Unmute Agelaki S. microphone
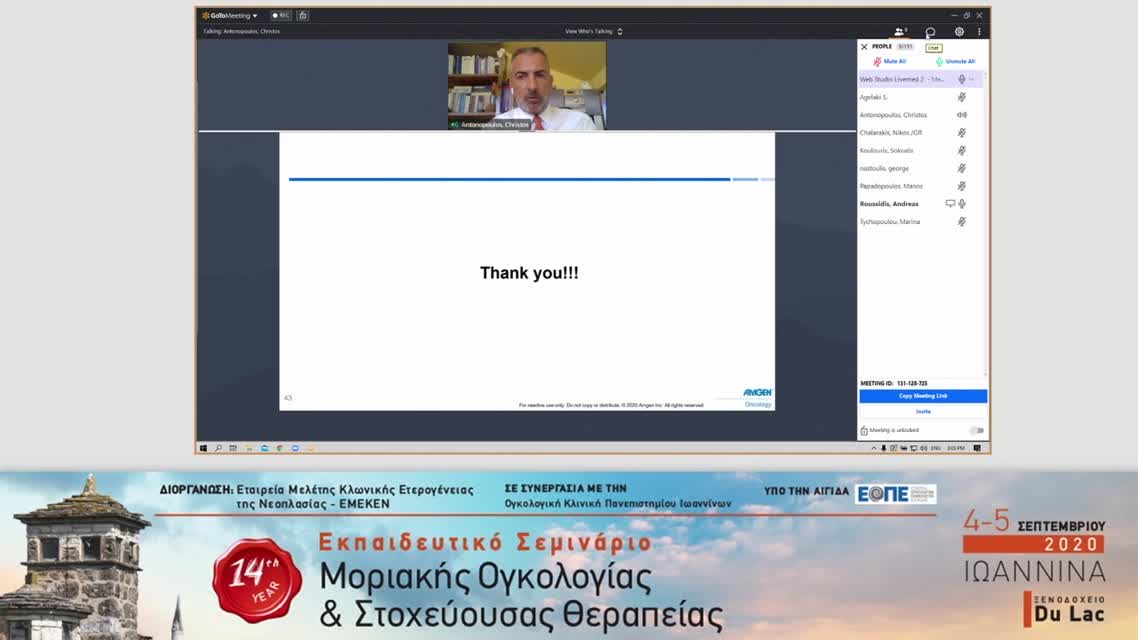 (961, 97)
